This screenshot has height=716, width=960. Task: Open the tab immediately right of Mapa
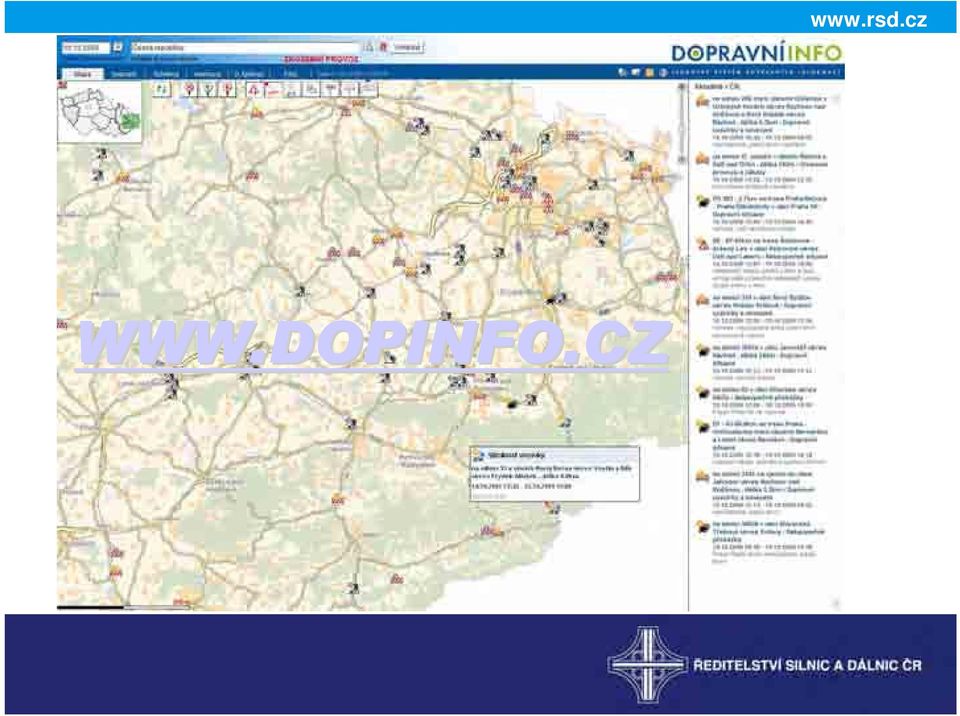point(123,74)
